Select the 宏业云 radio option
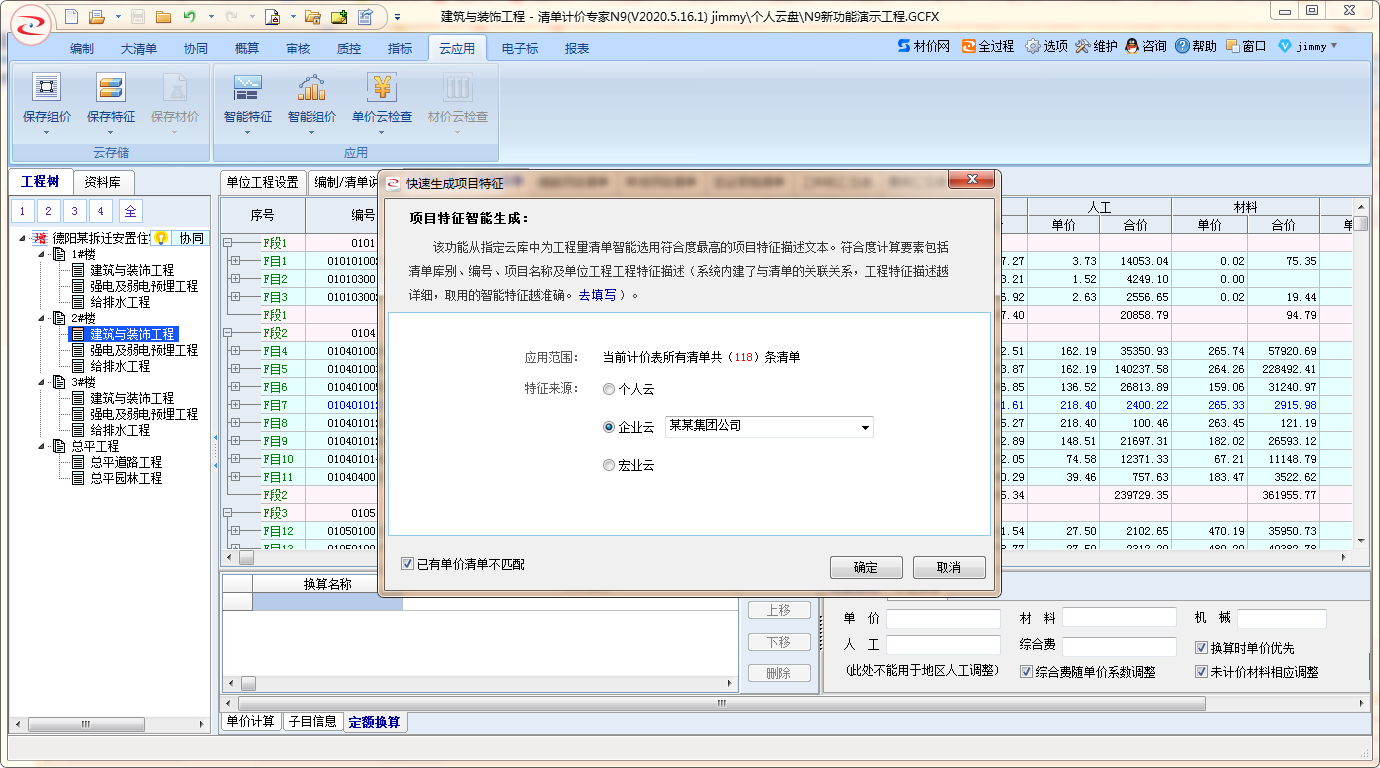Screen dimensions: 1380x768 [x=609, y=465]
